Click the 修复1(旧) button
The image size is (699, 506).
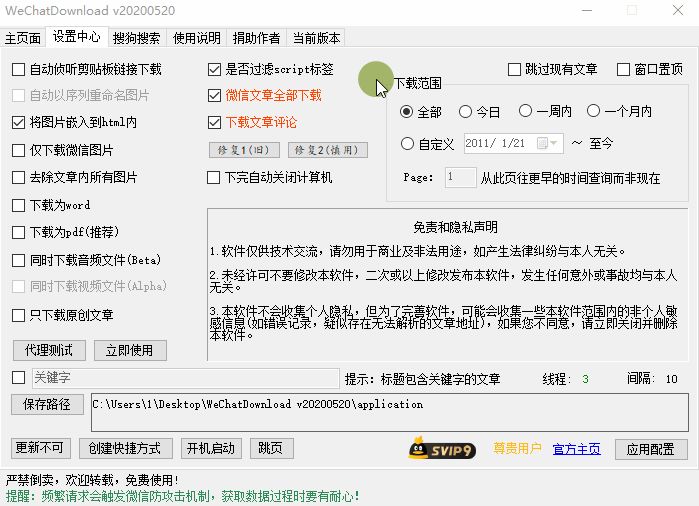point(244,150)
